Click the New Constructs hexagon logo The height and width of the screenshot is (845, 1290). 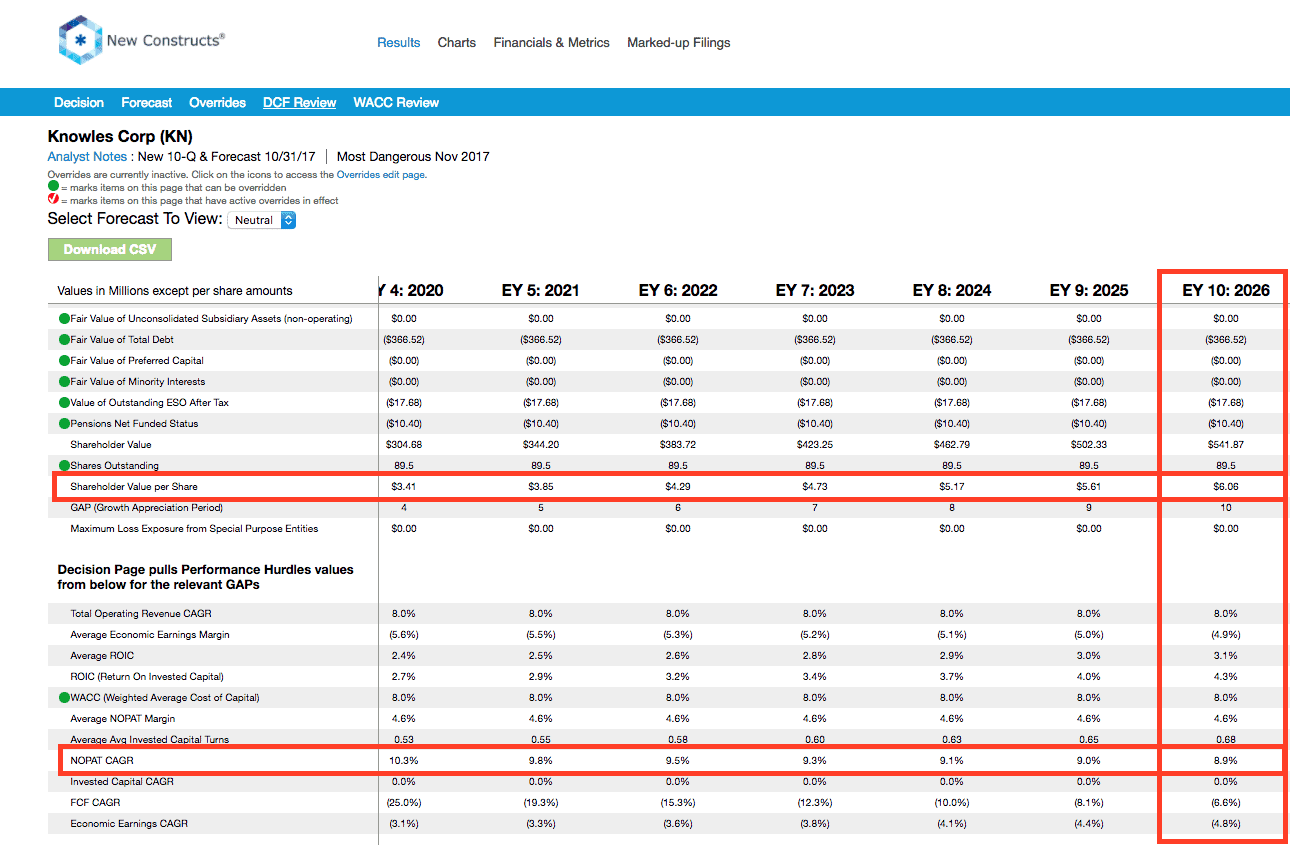(80, 41)
